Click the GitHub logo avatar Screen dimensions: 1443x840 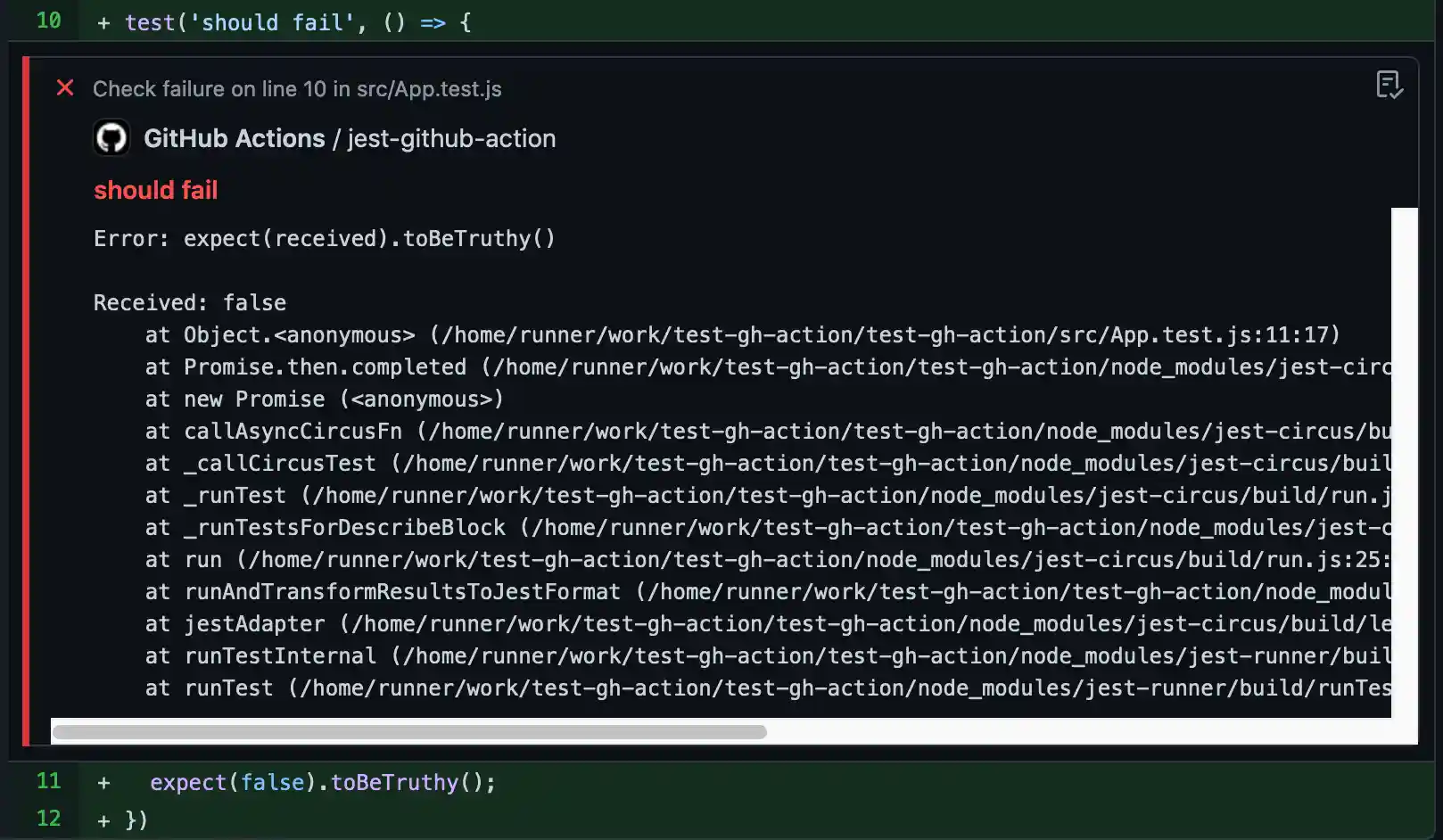[x=111, y=137]
